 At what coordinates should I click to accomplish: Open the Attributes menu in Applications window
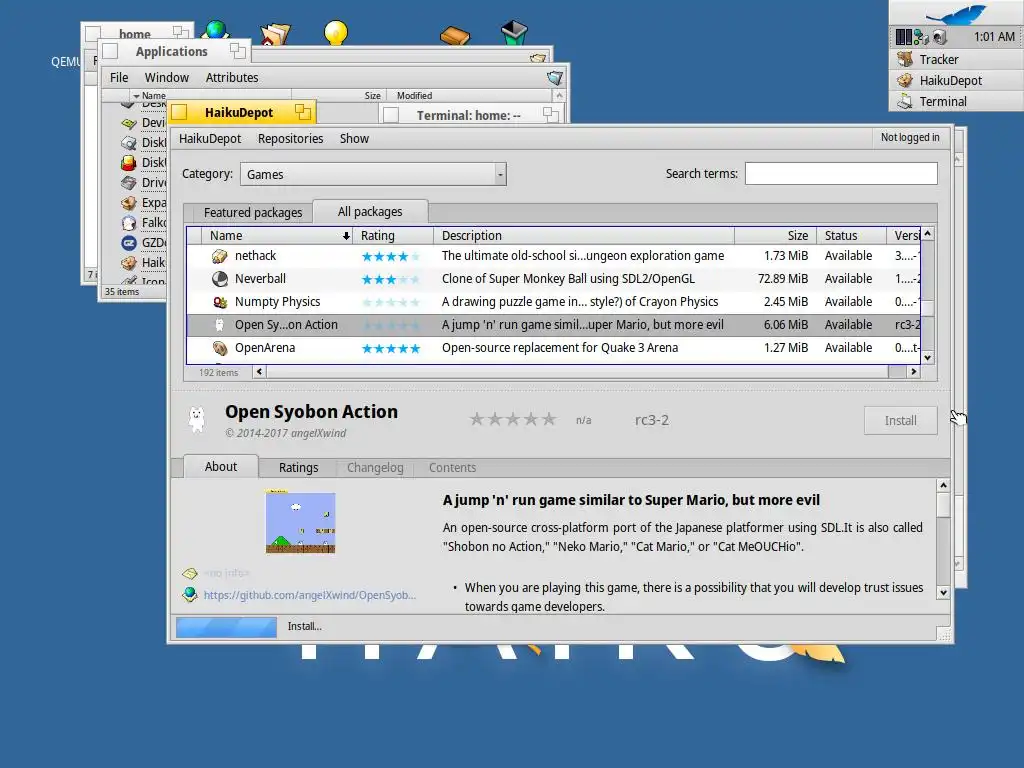[232, 77]
